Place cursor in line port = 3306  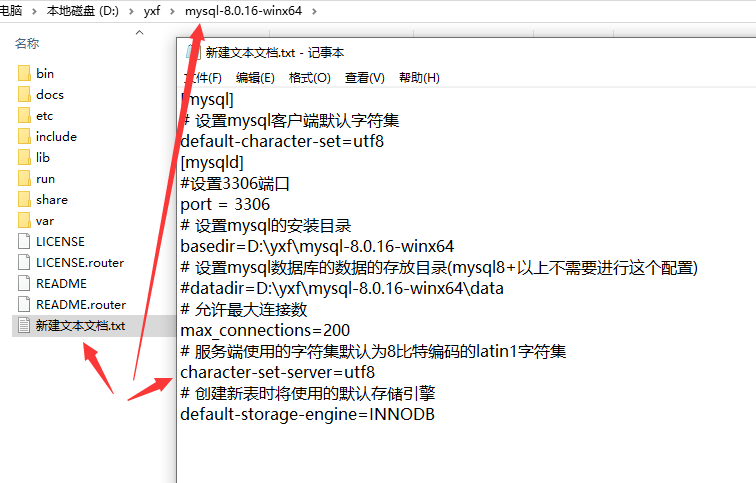[x=225, y=204]
